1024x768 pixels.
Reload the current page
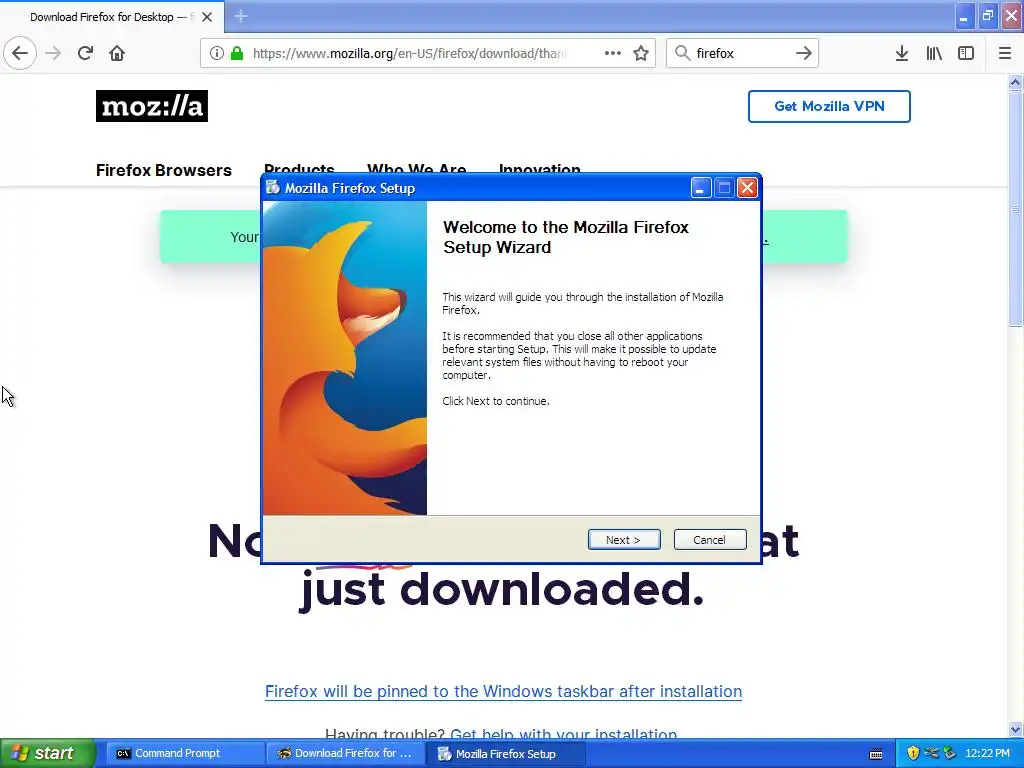pyautogui.click(x=85, y=53)
